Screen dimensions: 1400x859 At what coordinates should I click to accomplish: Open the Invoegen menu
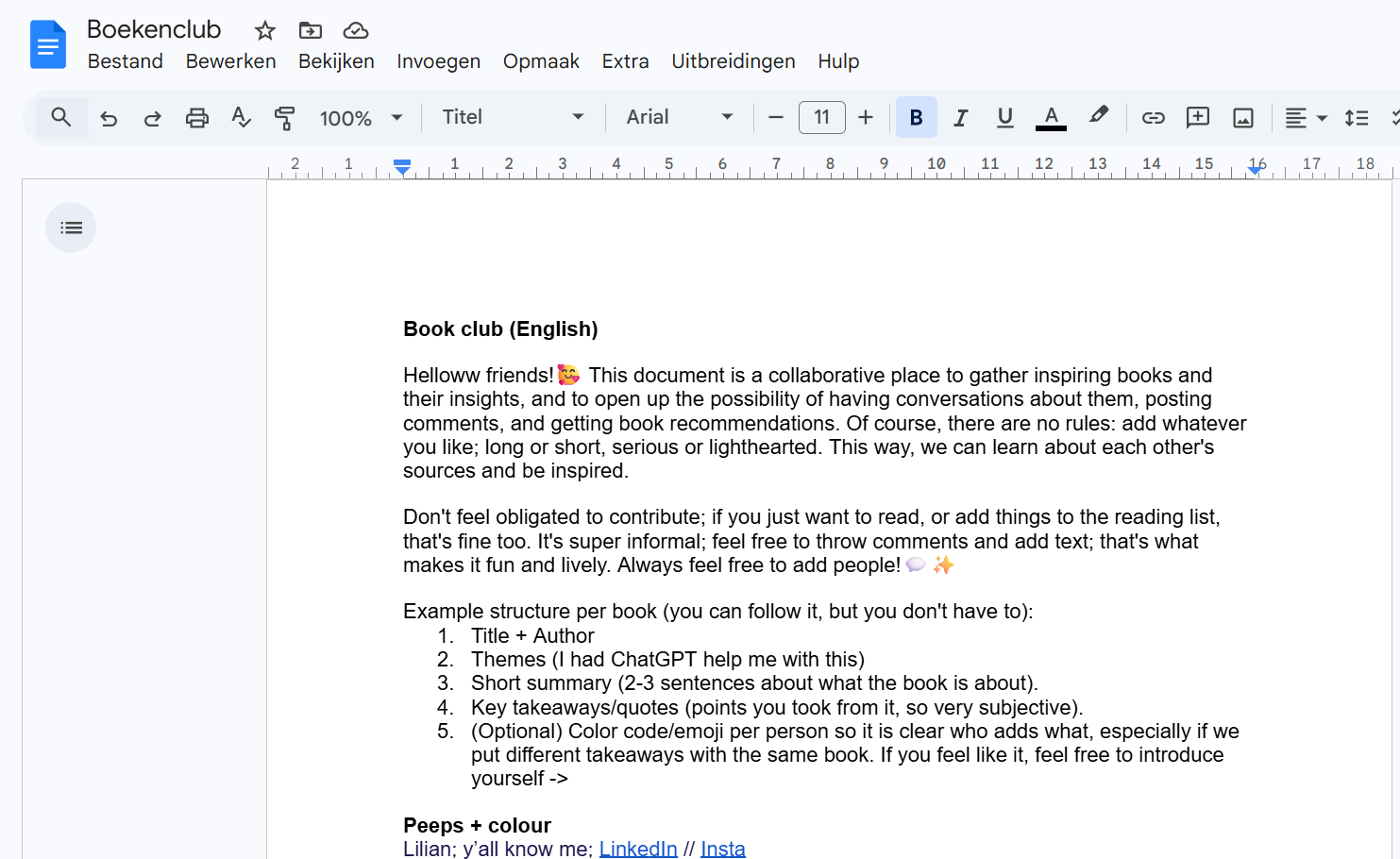[438, 61]
